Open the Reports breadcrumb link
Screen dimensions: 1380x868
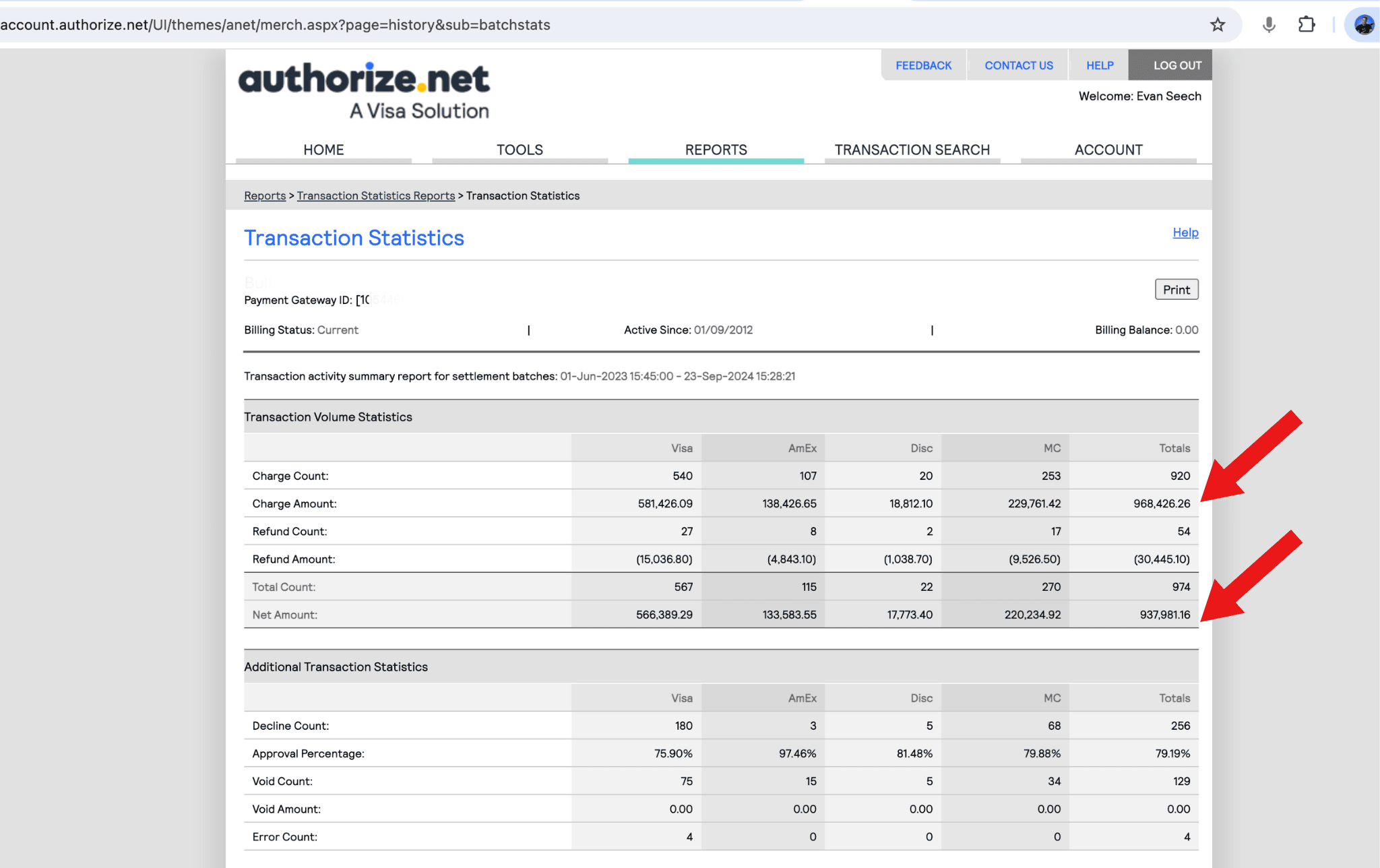(x=265, y=195)
